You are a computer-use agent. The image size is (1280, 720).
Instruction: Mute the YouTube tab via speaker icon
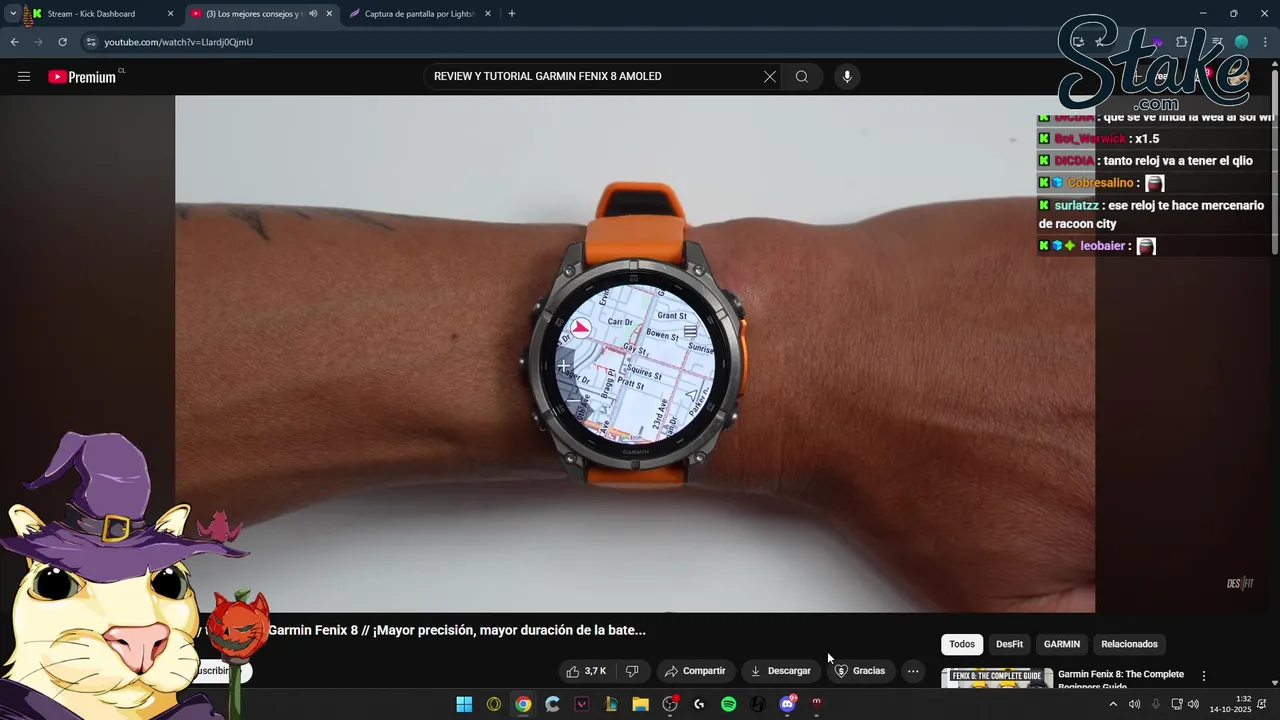[313, 14]
